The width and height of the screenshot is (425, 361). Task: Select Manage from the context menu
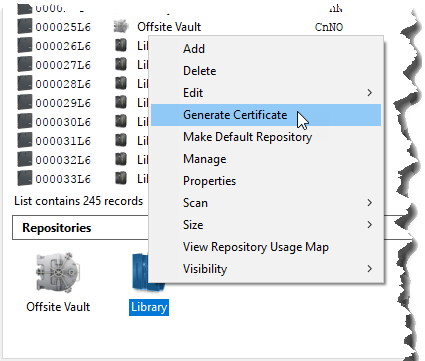click(x=266, y=159)
